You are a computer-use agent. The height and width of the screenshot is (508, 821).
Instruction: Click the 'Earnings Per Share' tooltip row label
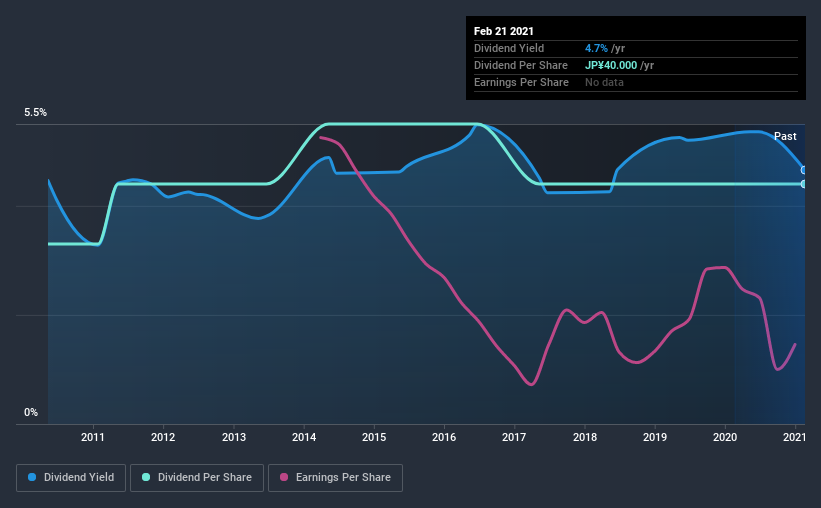[521, 82]
